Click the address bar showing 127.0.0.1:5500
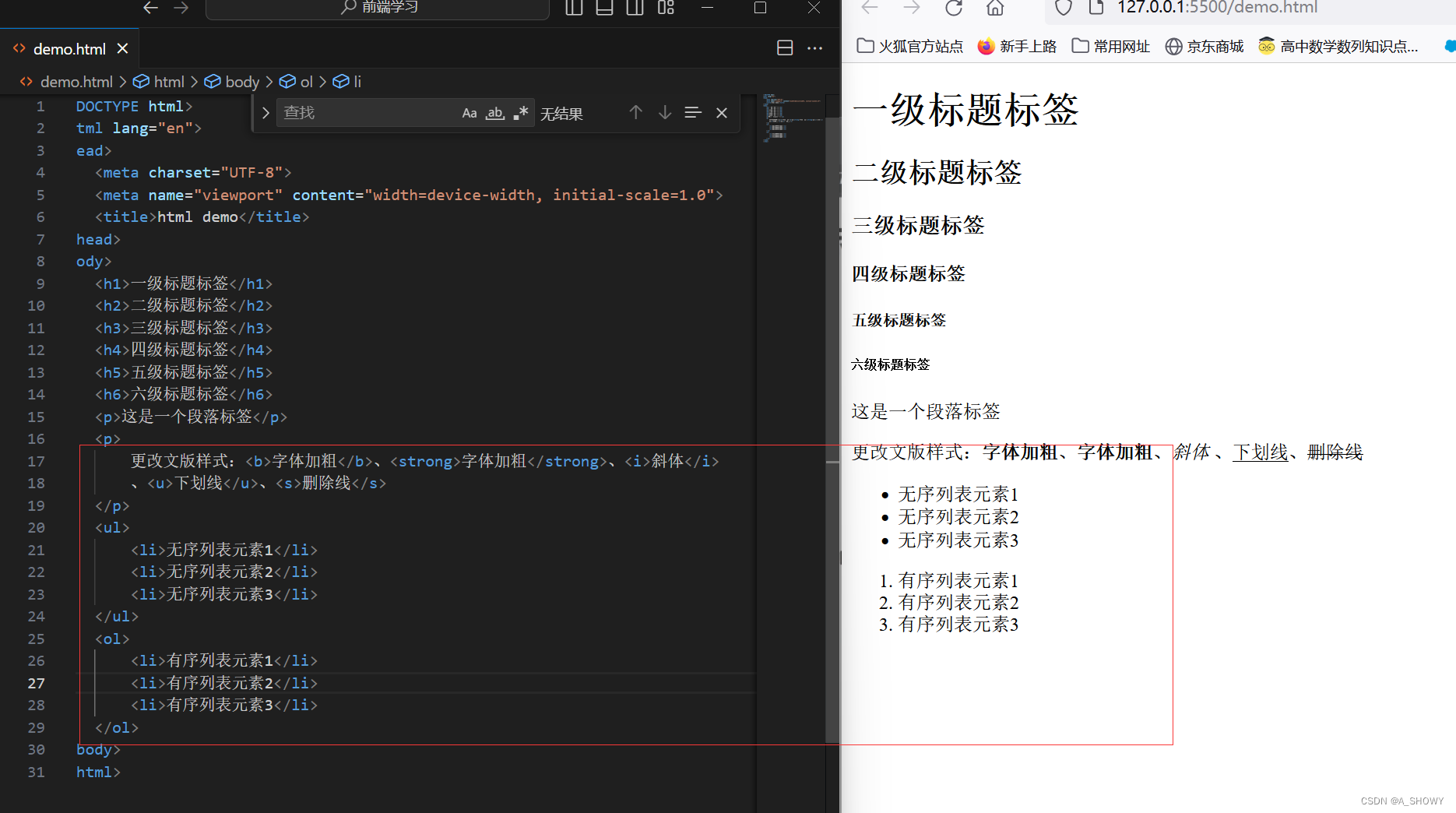 (1215, 9)
